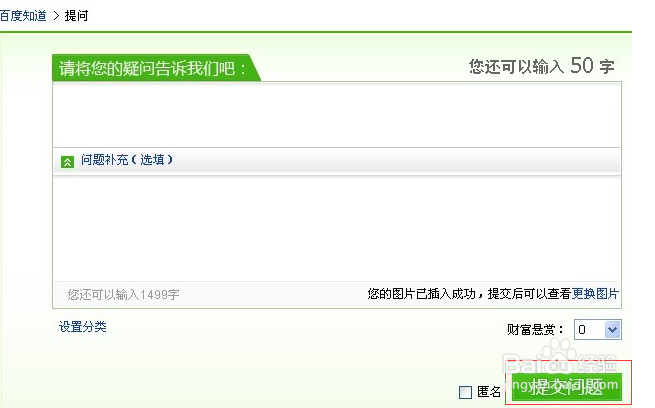Image resolution: width=655 pixels, height=408 pixels.
Task: Click the 您还可以输入1499字 counter text
Action: (x=123, y=295)
